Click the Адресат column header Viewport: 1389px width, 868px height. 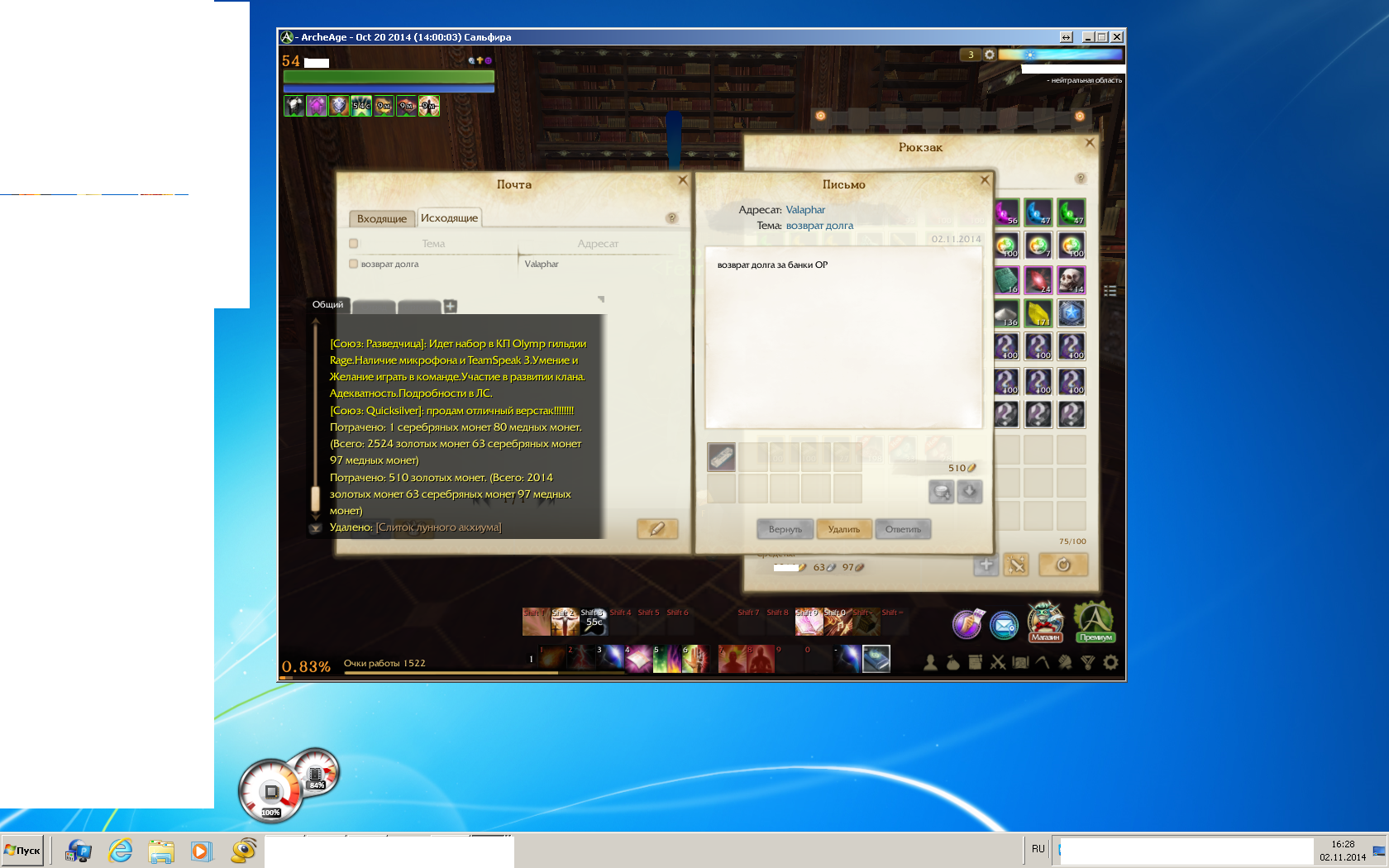pyautogui.click(x=598, y=244)
